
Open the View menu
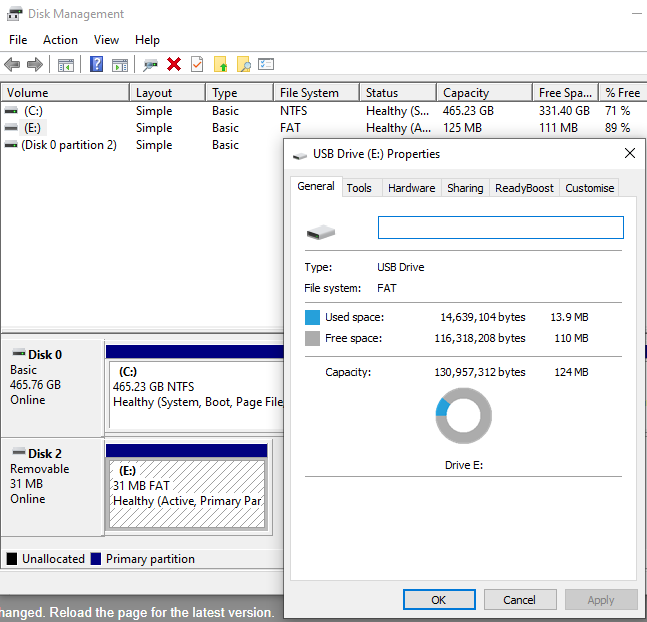tap(106, 40)
